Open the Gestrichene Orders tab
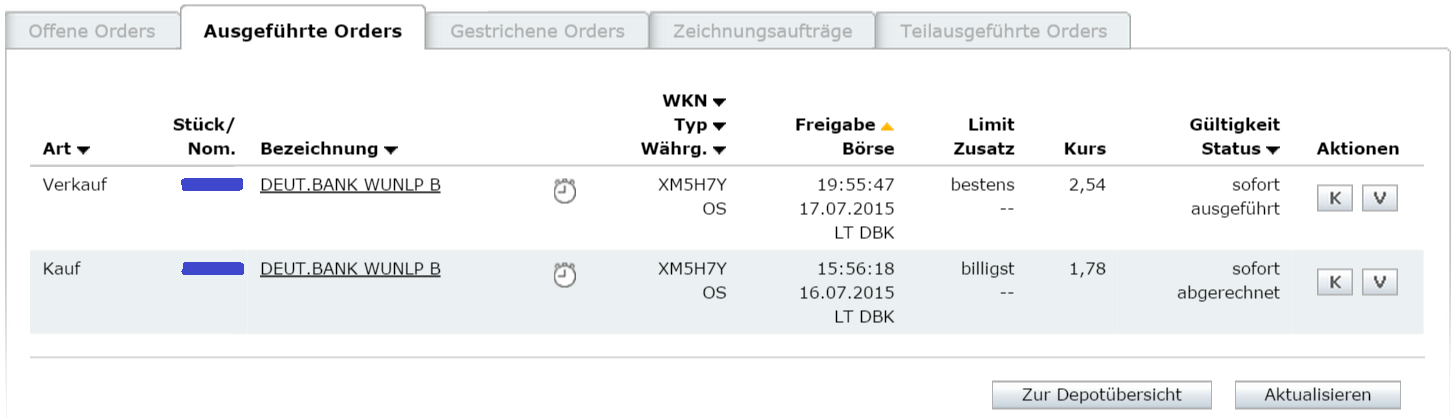The width and height of the screenshot is (1455, 418). (537, 31)
